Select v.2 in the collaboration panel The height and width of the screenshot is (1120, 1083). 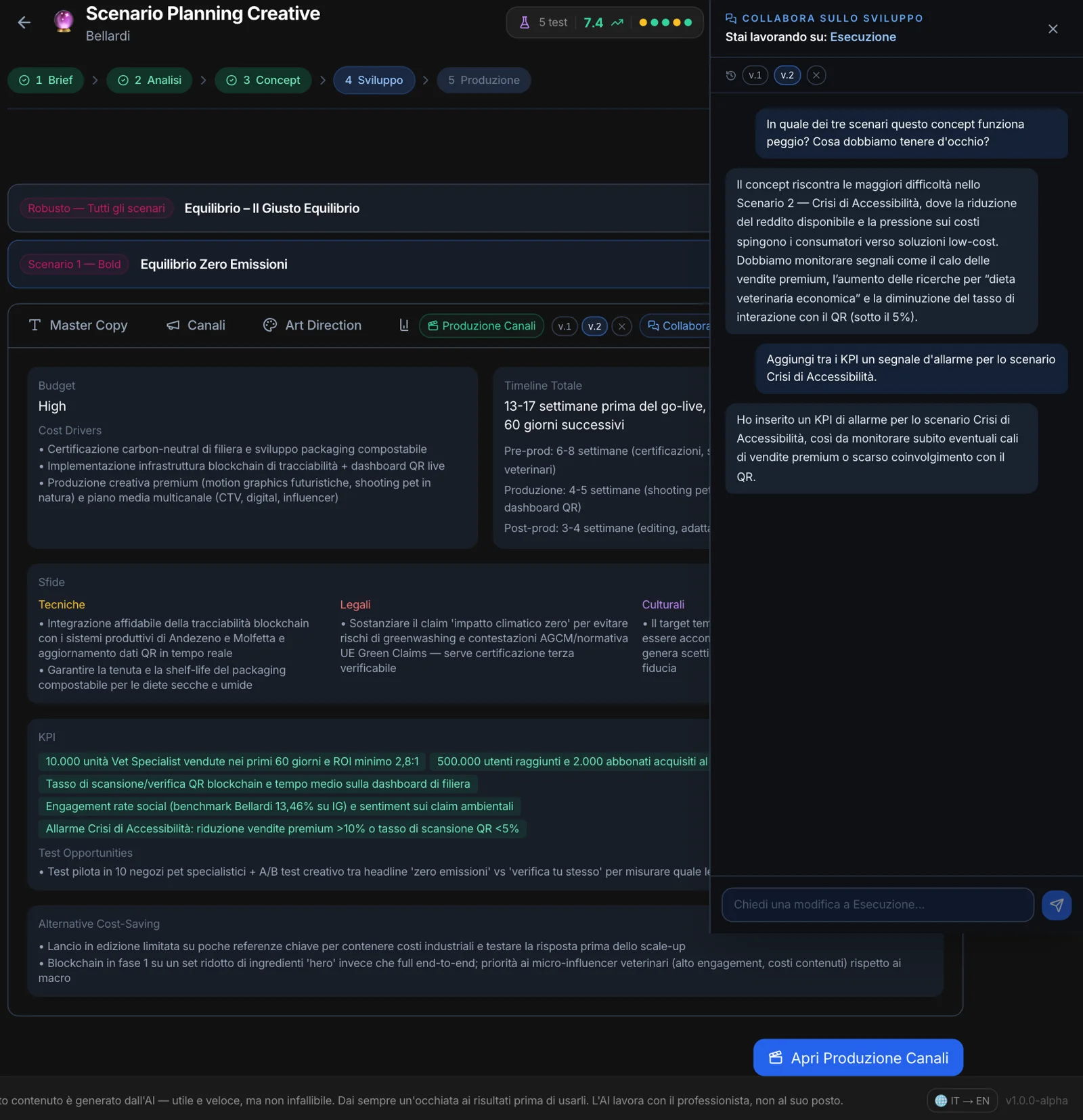click(787, 75)
